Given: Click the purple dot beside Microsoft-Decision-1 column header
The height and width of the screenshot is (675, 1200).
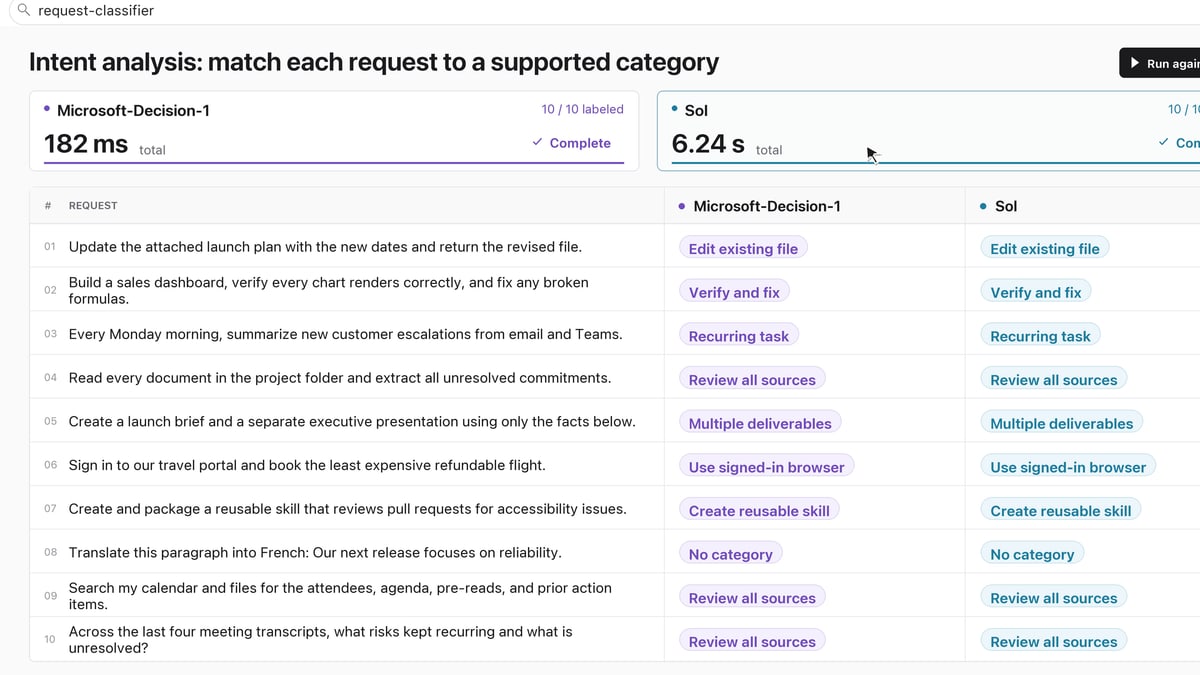Looking at the screenshot, I should [x=682, y=206].
